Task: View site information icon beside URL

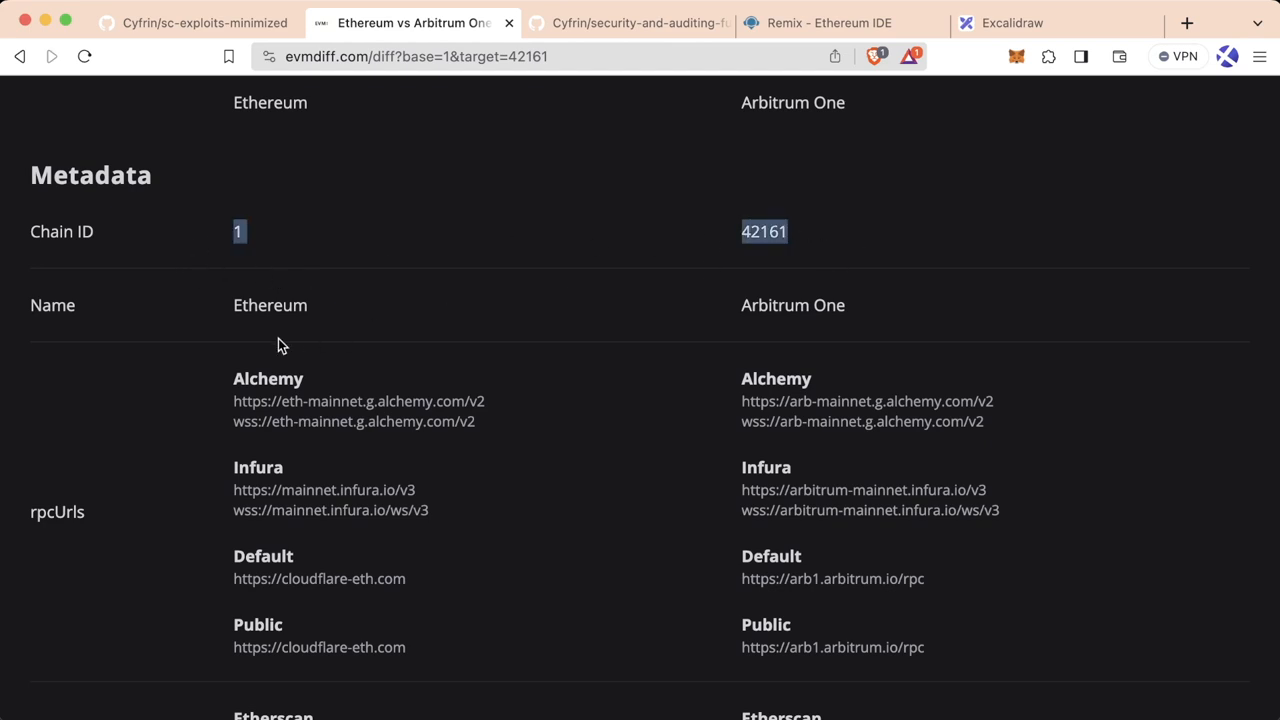Action: click(x=269, y=57)
